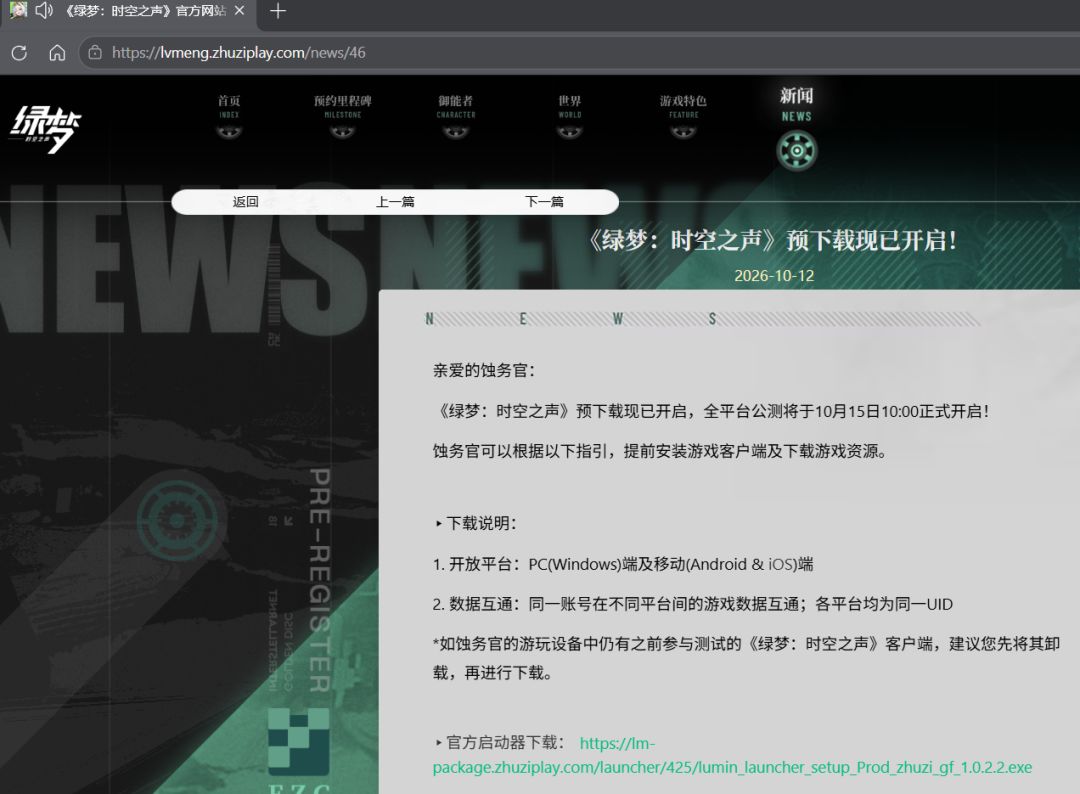Click the marker icon under 游戏特色
1080x794 pixels.
tap(683, 132)
